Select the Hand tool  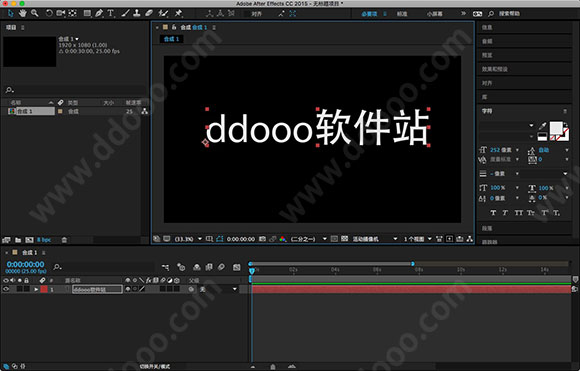[x=23, y=13]
